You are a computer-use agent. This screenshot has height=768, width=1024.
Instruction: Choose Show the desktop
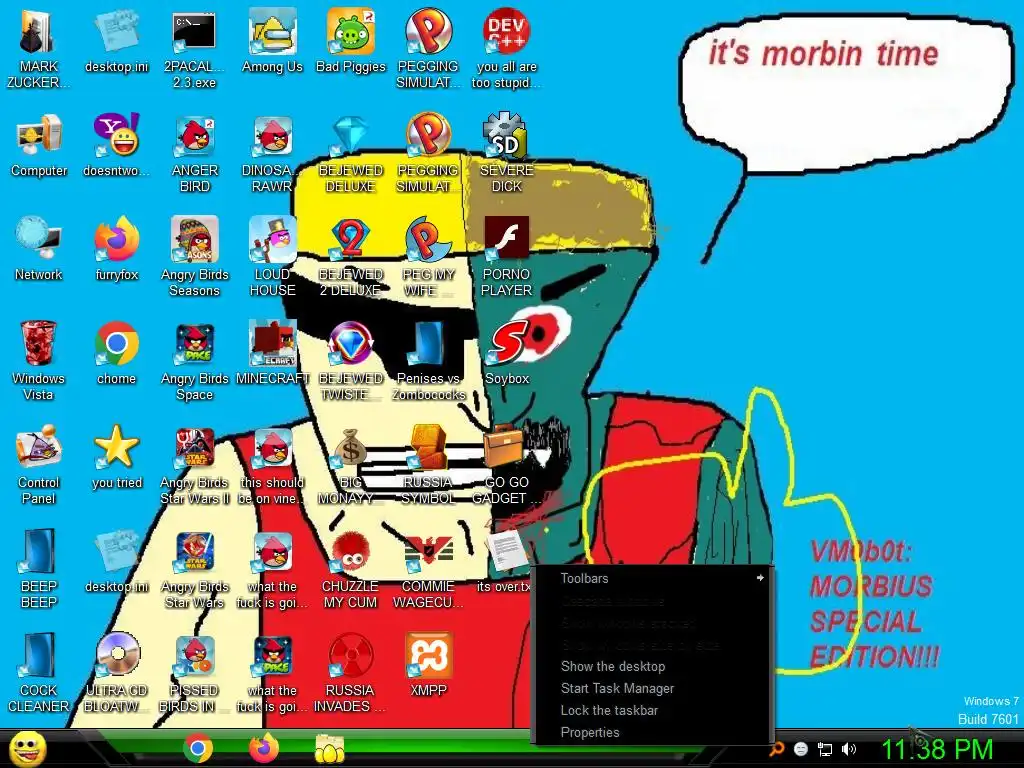[x=653, y=666]
